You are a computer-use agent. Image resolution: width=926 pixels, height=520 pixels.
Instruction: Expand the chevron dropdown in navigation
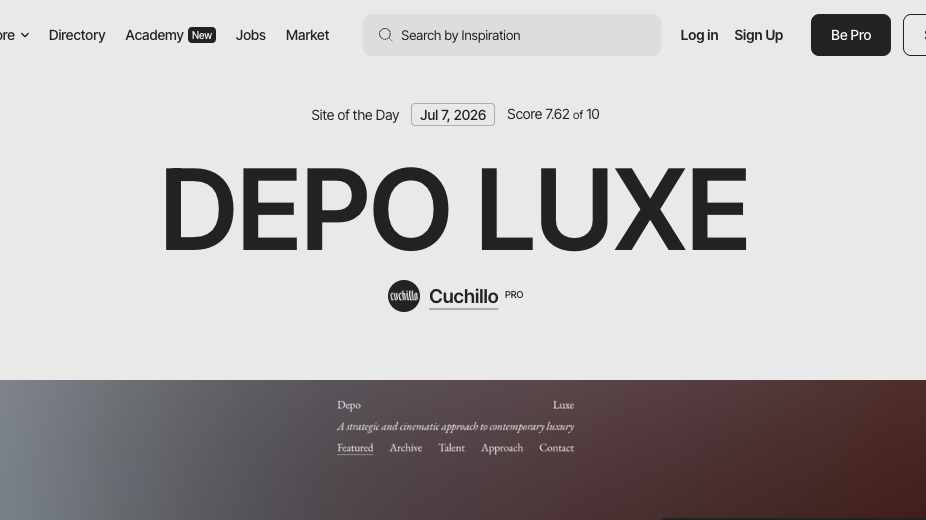[x=25, y=35]
